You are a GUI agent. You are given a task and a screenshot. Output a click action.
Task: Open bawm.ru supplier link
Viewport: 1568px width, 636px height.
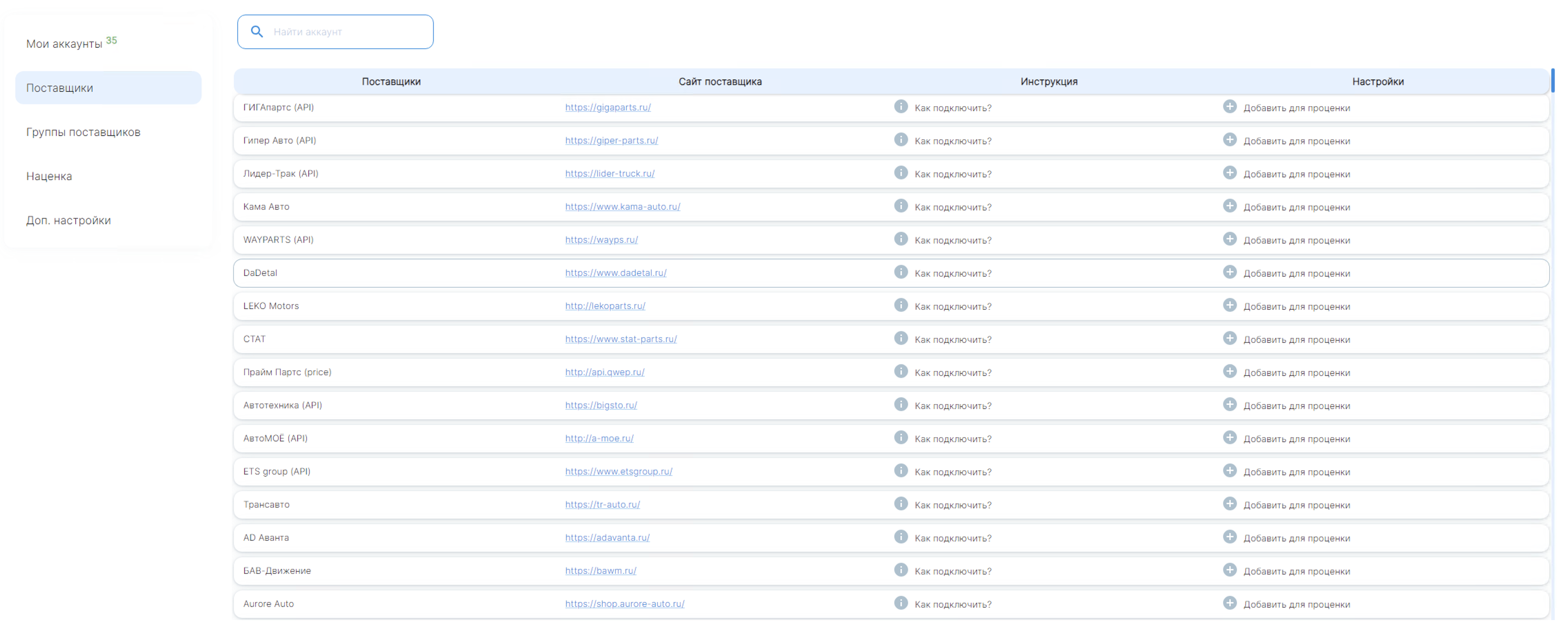600,571
